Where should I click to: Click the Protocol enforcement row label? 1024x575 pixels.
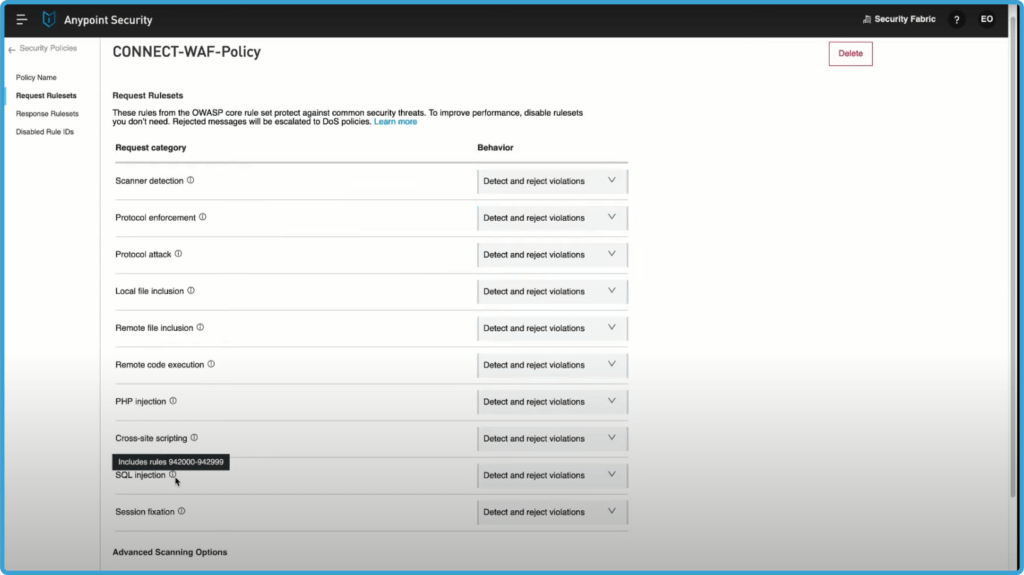pos(155,218)
